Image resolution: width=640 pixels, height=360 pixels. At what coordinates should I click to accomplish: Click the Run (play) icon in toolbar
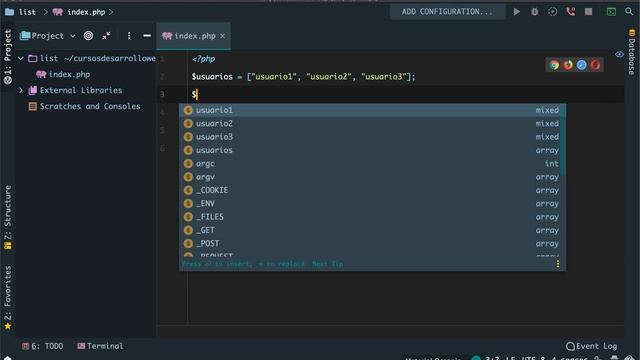tap(517, 12)
